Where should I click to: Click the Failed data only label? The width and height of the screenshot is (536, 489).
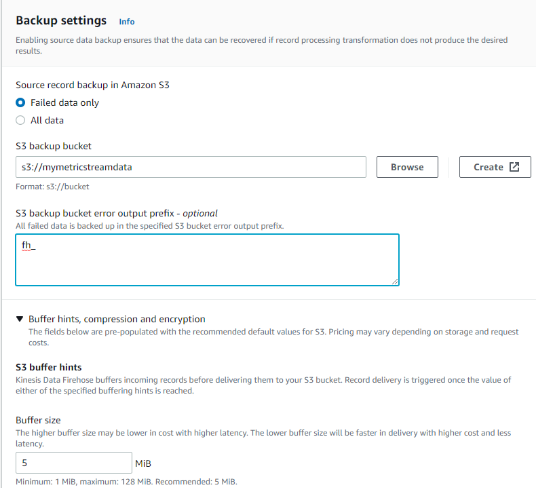click(x=65, y=103)
